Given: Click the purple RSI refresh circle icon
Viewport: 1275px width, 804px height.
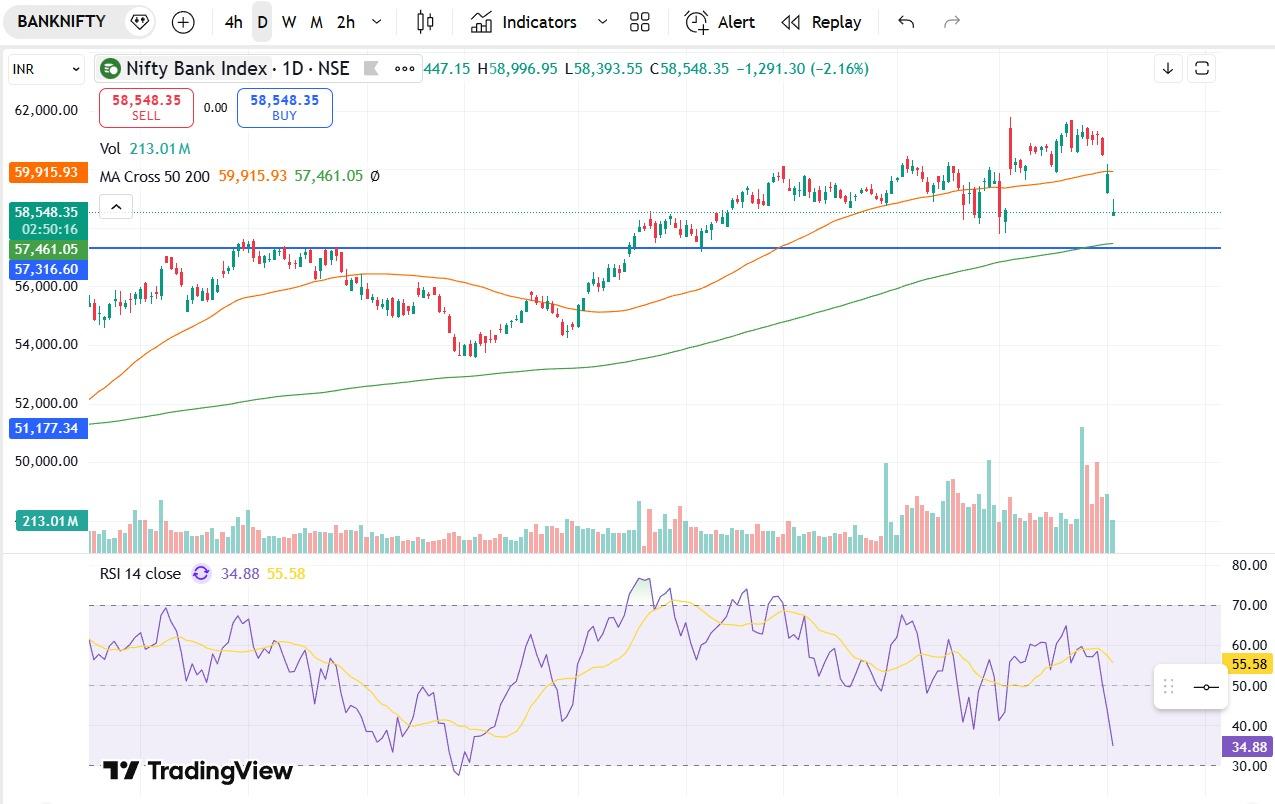Looking at the screenshot, I should pyautogui.click(x=201, y=573).
